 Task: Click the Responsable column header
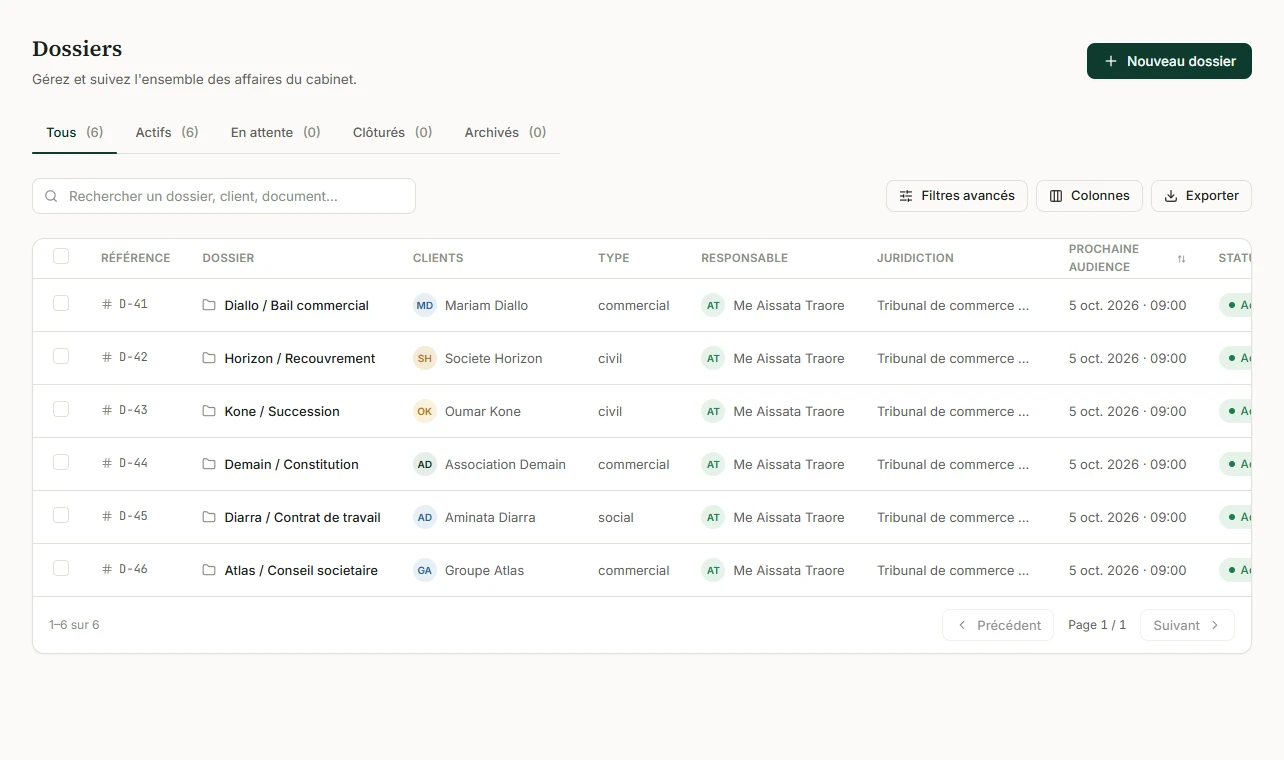pos(744,258)
